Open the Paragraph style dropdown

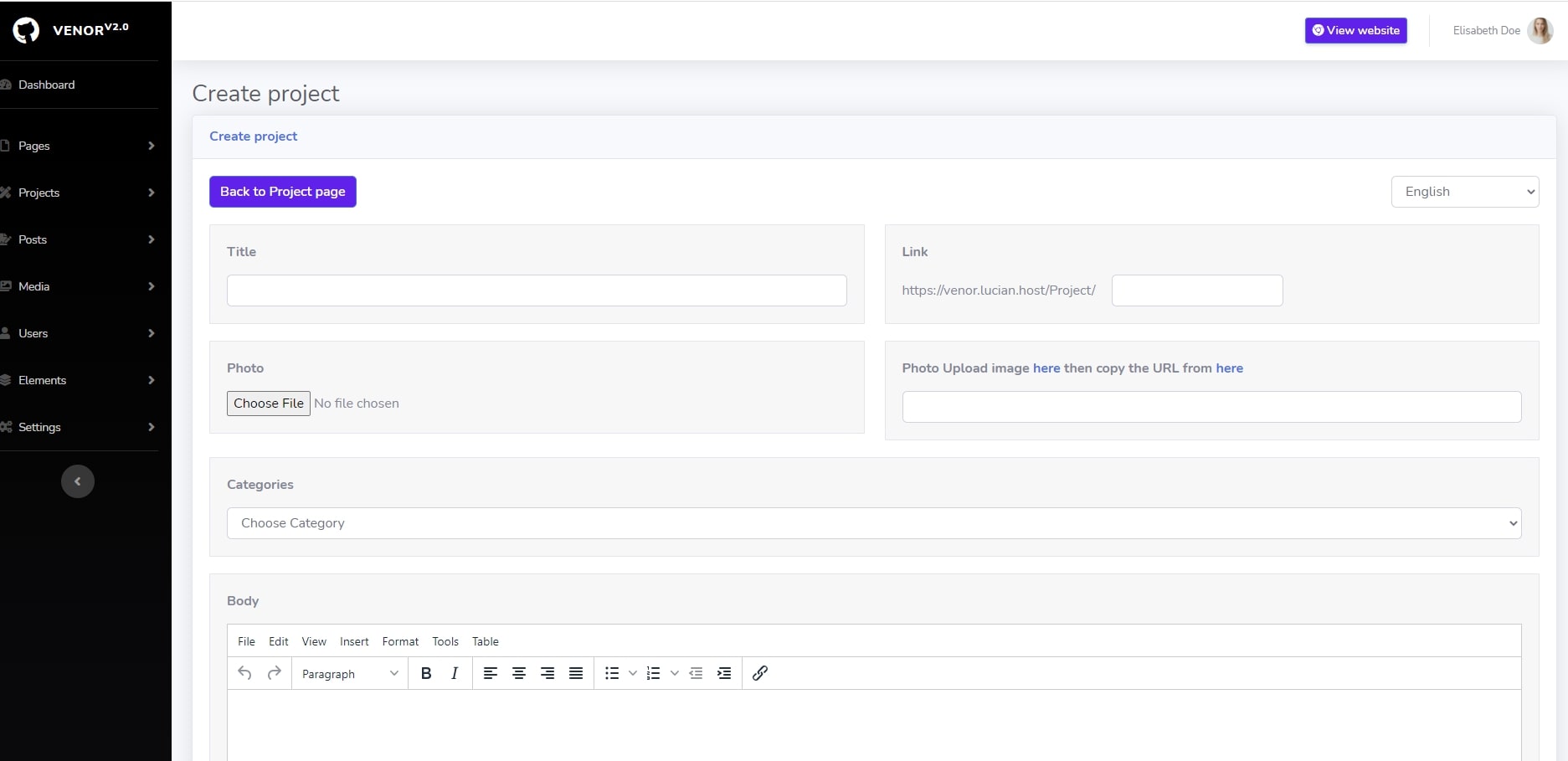click(349, 674)
